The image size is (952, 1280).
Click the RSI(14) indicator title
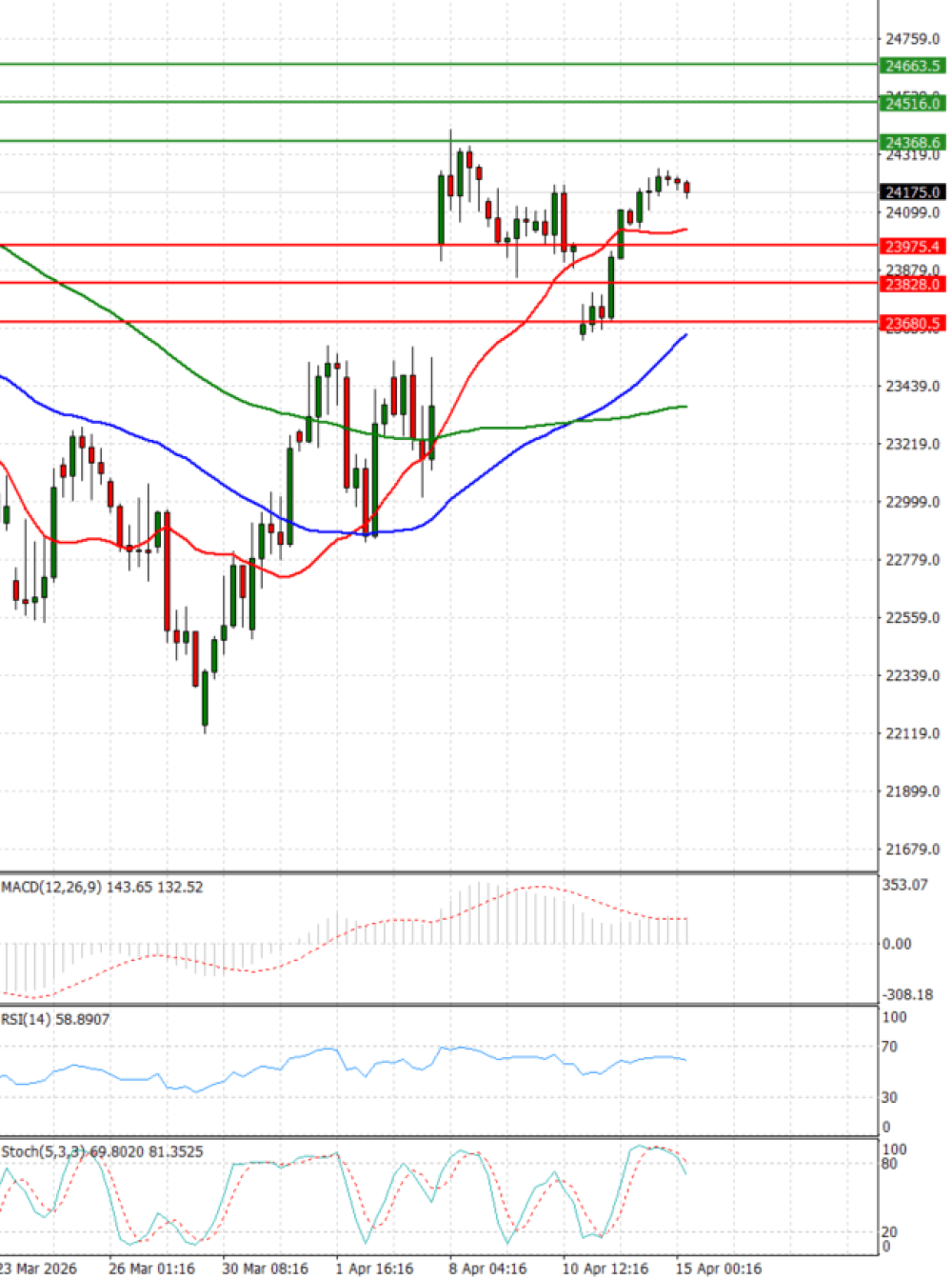pos(55,1019)
